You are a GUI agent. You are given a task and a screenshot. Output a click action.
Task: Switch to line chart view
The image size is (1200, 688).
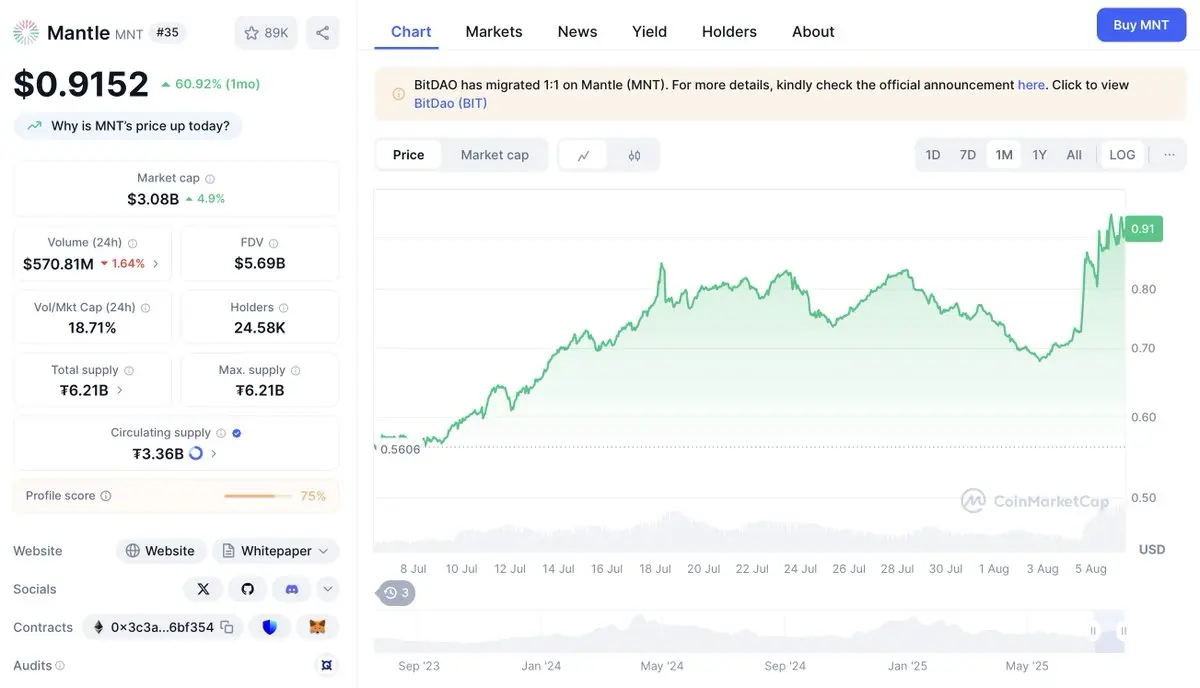[584, 155]
